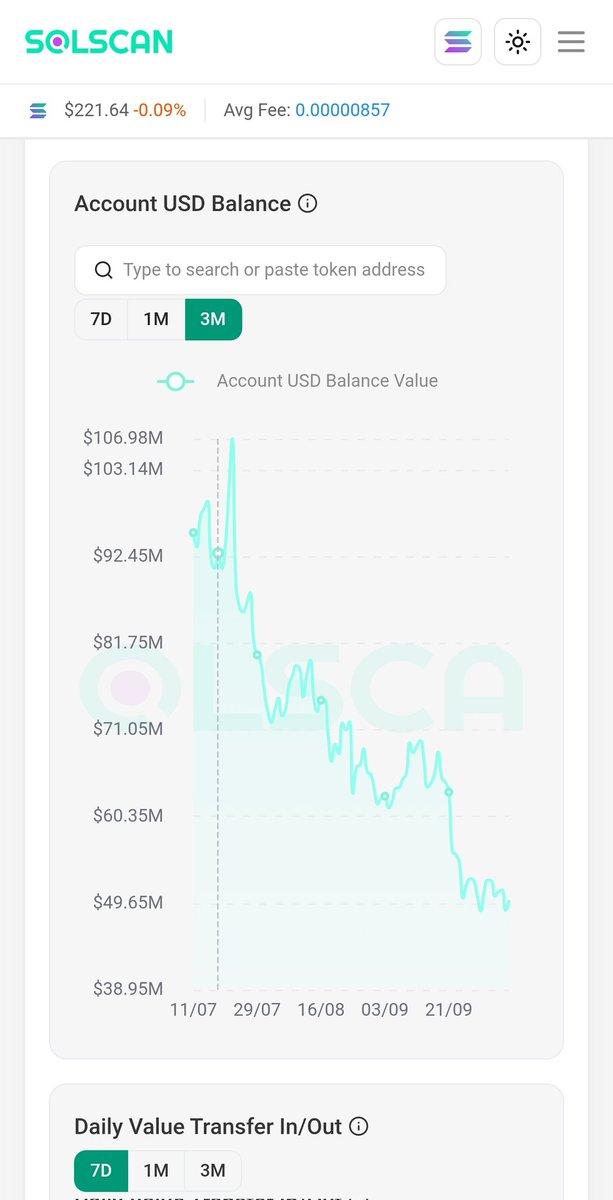
Task: Click the Solscan logo
Action: pyautogui.click(x=99, y=42)
